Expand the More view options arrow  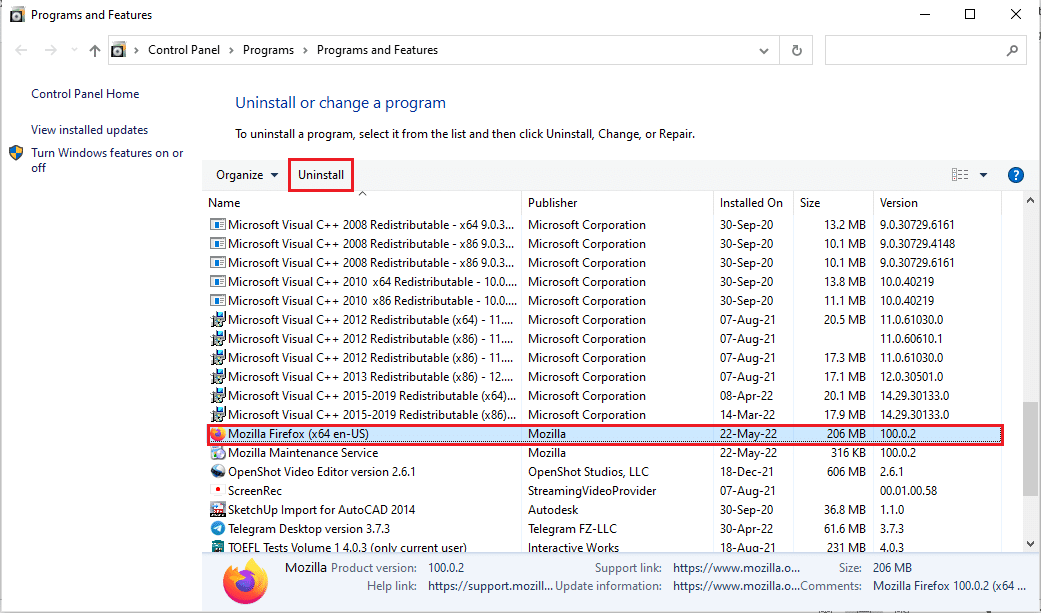[983, 175]
